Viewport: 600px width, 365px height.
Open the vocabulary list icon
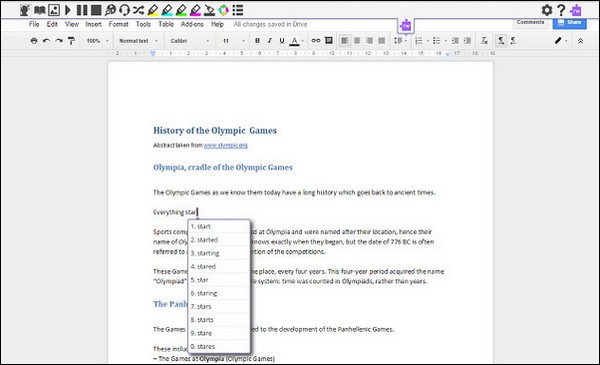[x=238, y=10]
